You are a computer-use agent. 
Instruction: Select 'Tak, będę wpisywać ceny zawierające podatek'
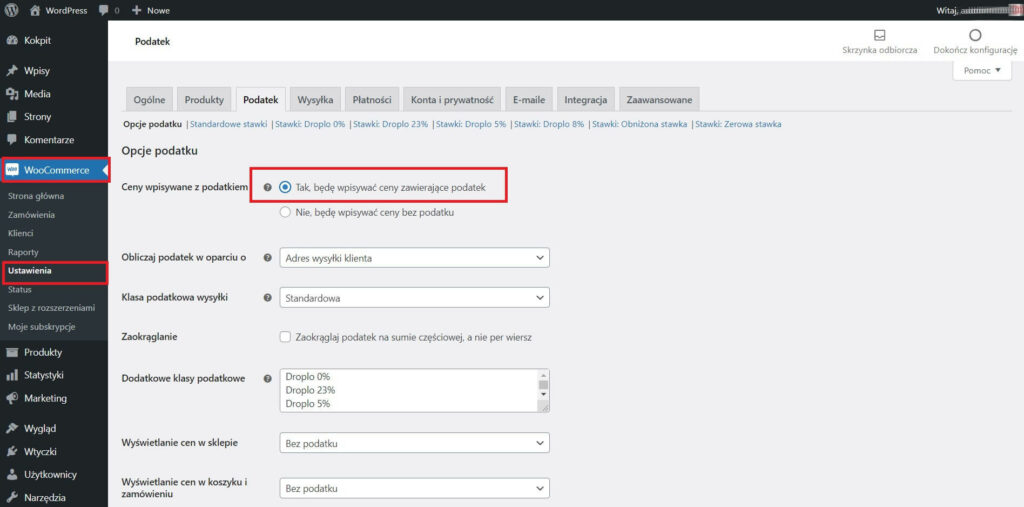[x=285, y=188]
